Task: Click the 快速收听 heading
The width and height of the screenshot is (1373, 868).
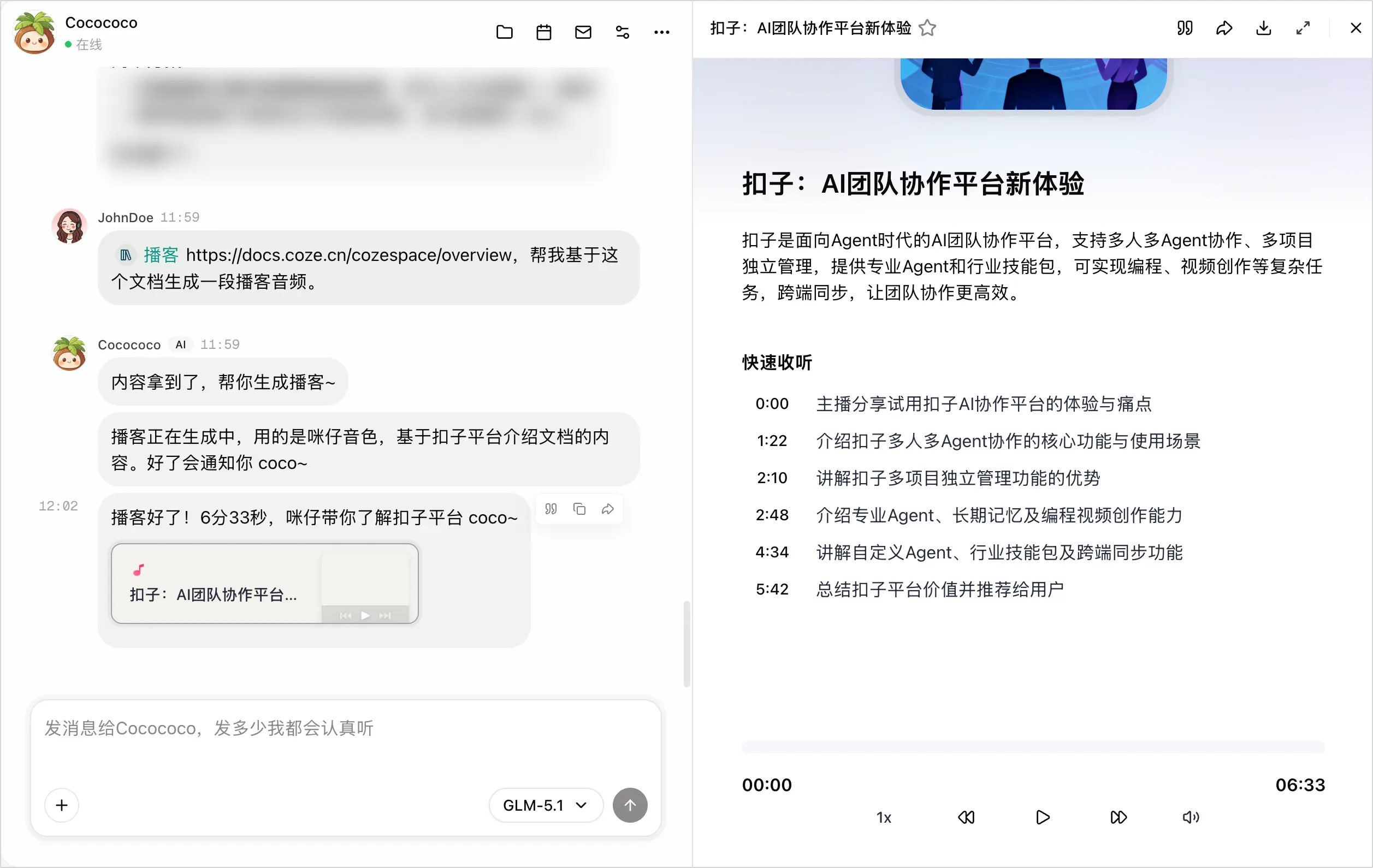Action: pos(777,362)
